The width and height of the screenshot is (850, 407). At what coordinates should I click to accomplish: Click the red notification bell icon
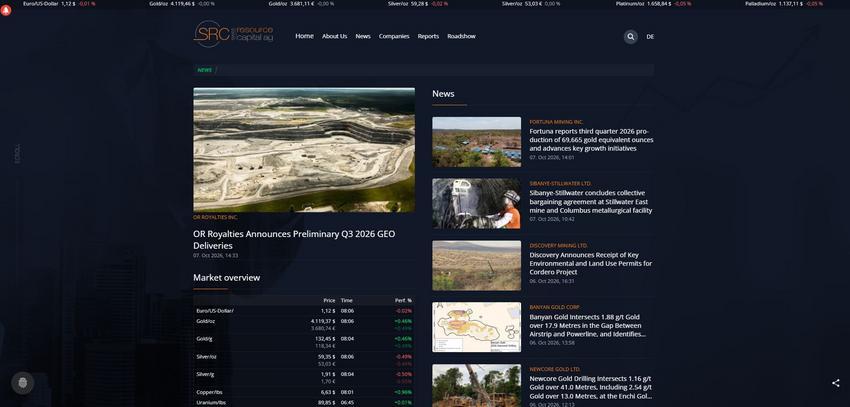pyautogui.click(x=6, y=10)
